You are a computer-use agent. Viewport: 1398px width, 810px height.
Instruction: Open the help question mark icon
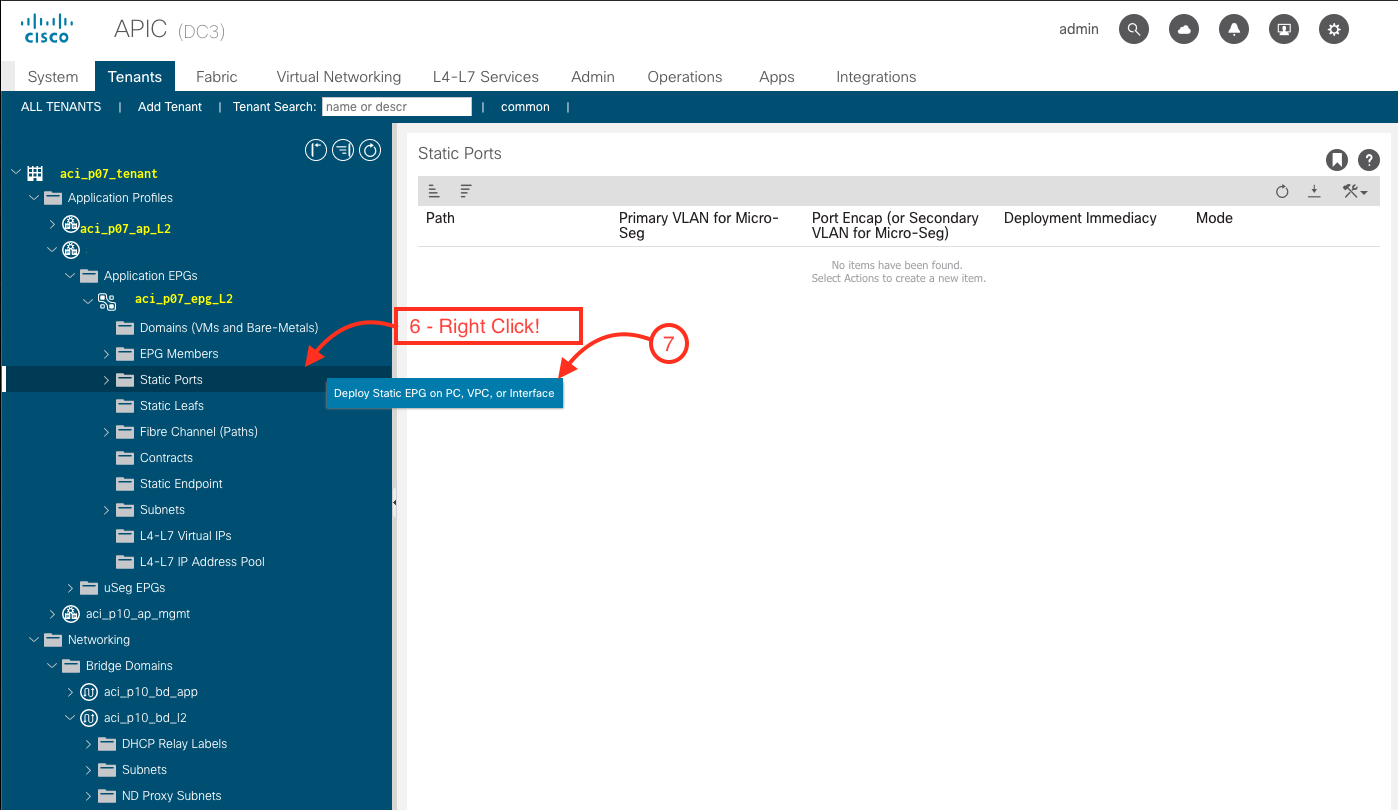[1368, 160]
